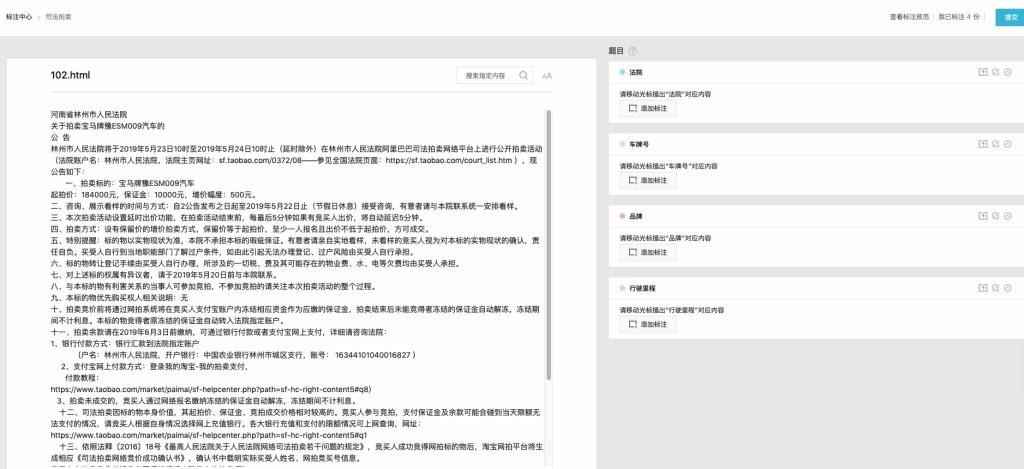Click the hint 请移动光标描出"法院"对应内容
This screenshot has height=469, width=1024.
click(665, 94)
